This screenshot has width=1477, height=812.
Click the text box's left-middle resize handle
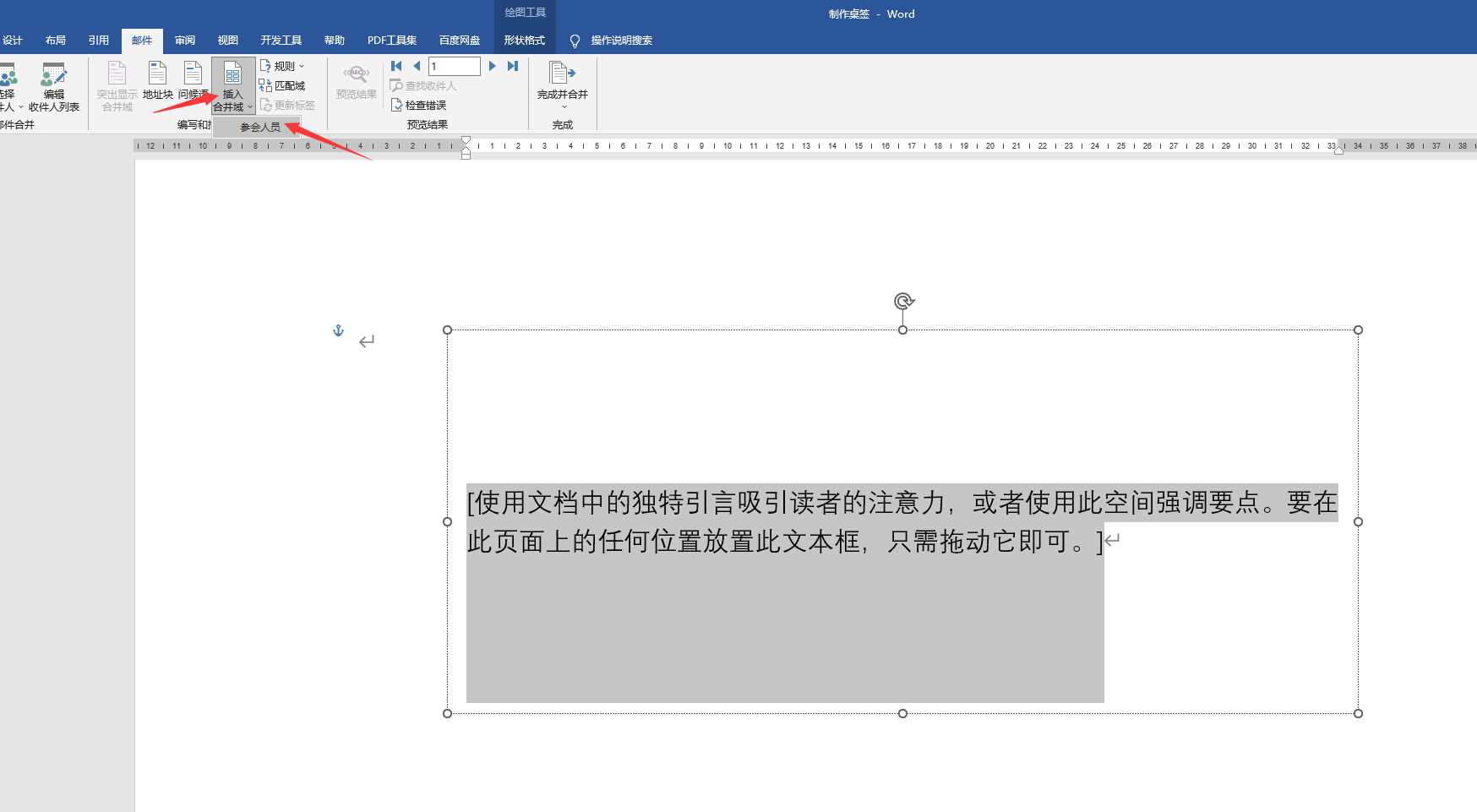(x=448, y=522)
